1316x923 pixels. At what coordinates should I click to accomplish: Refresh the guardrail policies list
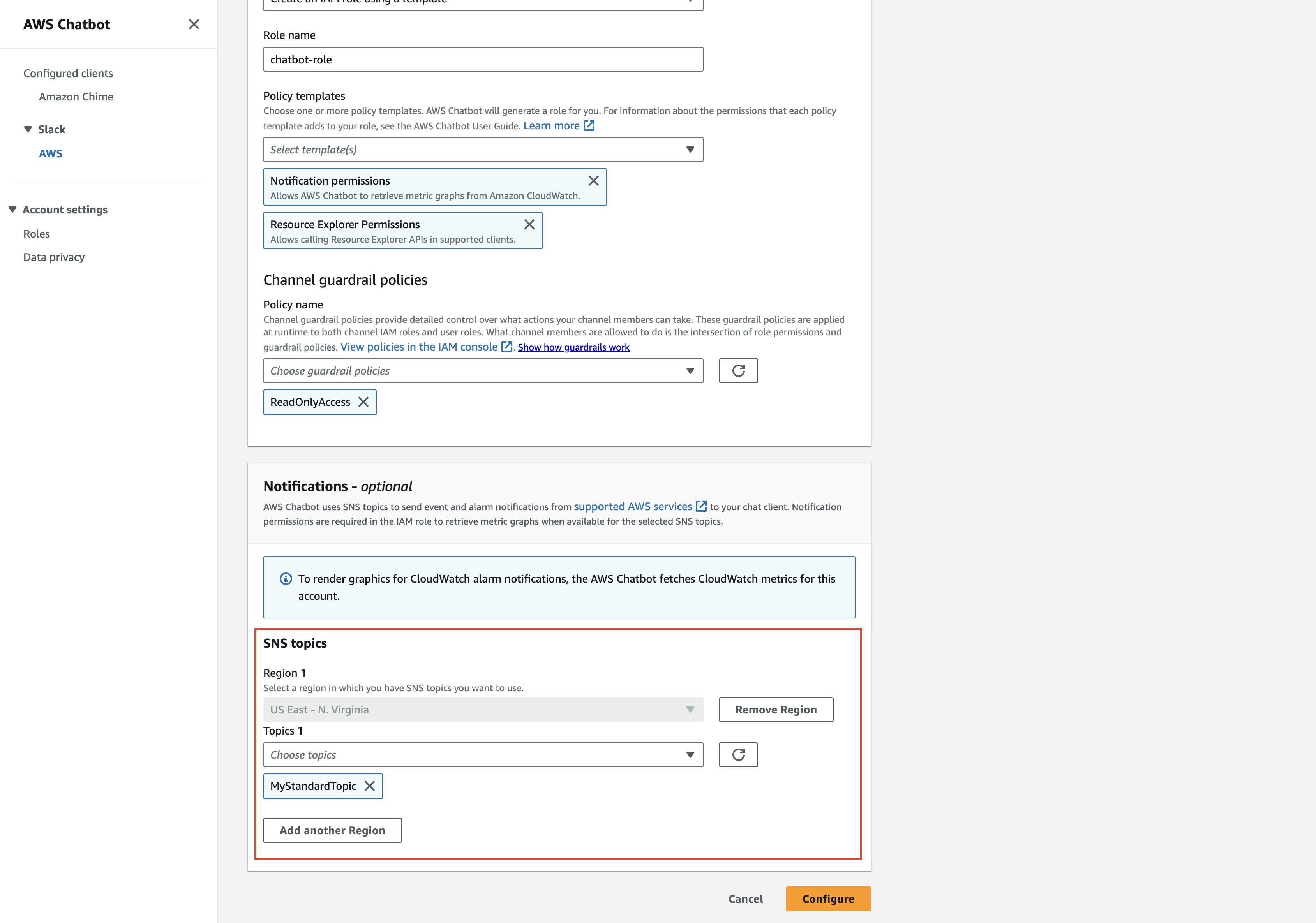[738, 371]
